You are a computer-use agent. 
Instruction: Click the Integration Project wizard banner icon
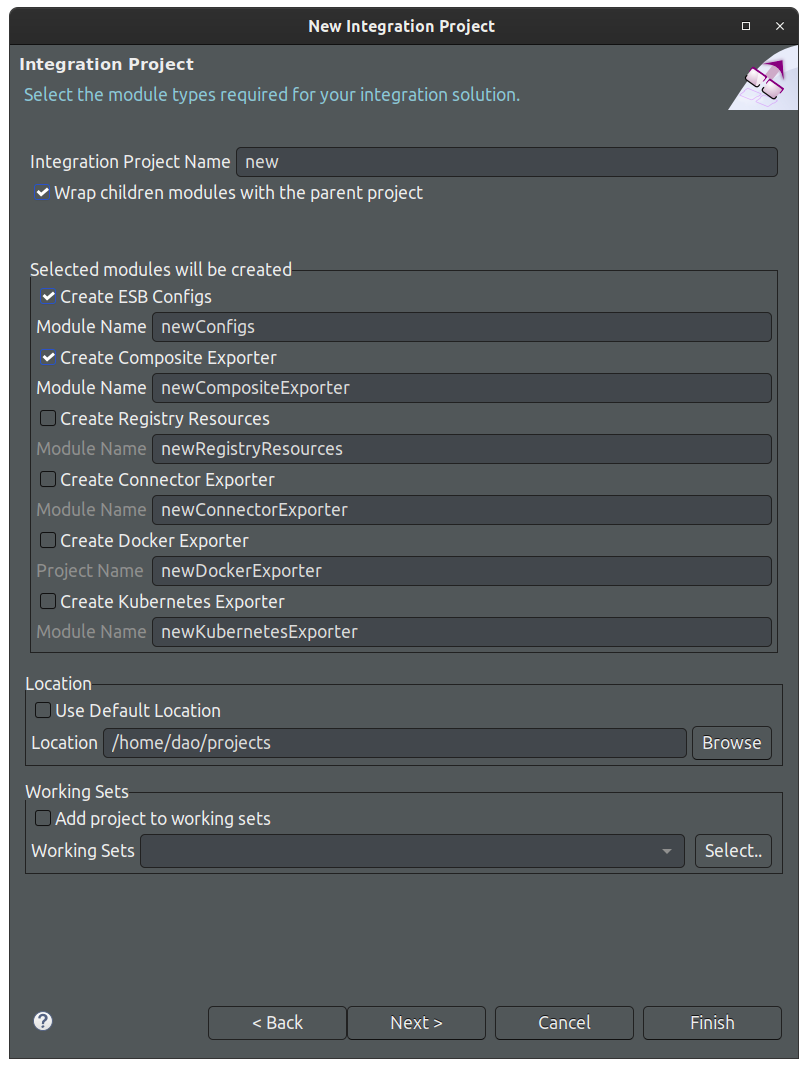pyautogui.click(x=764, y=79)
